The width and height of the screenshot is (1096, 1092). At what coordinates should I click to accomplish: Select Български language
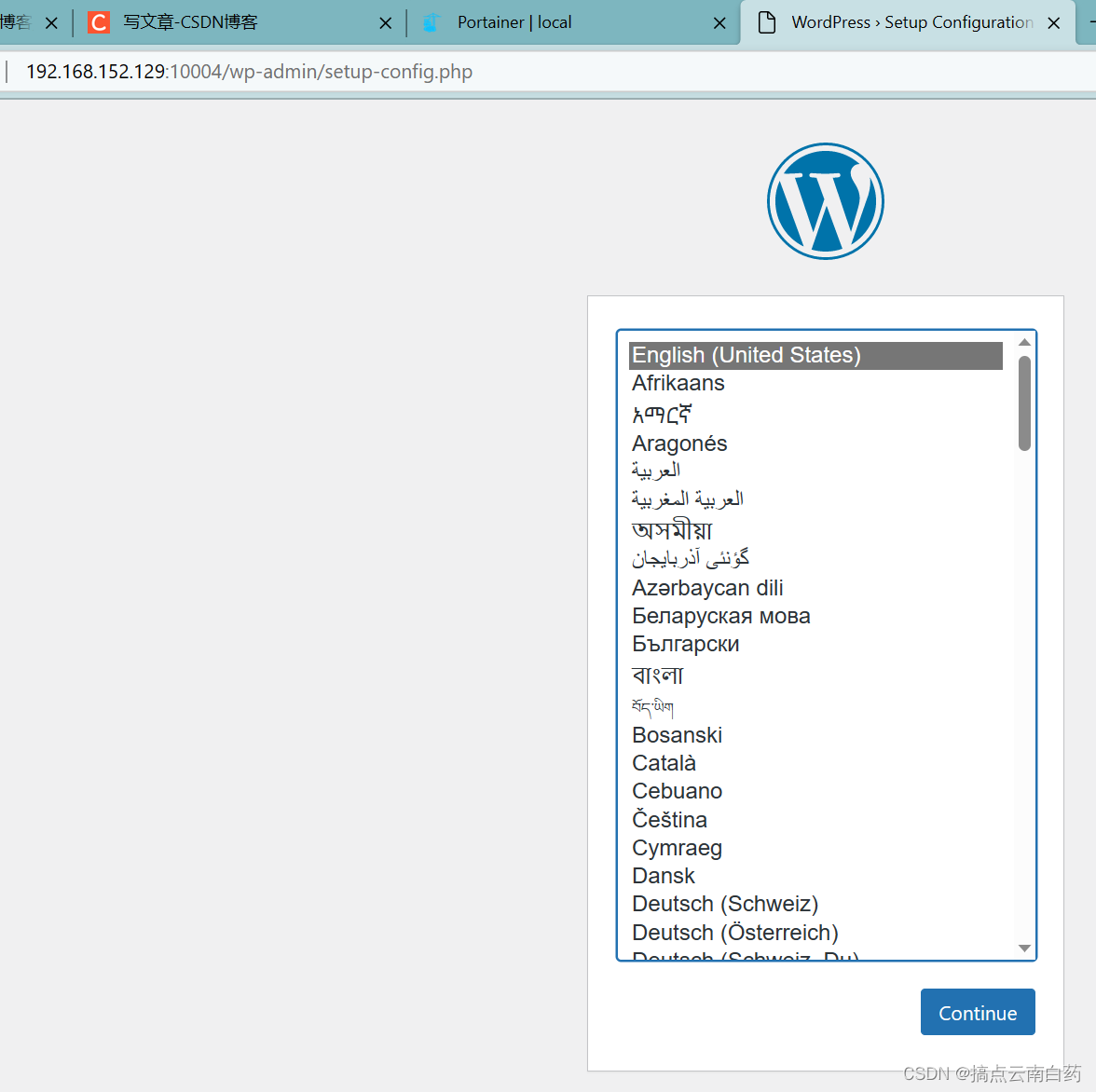815,644
